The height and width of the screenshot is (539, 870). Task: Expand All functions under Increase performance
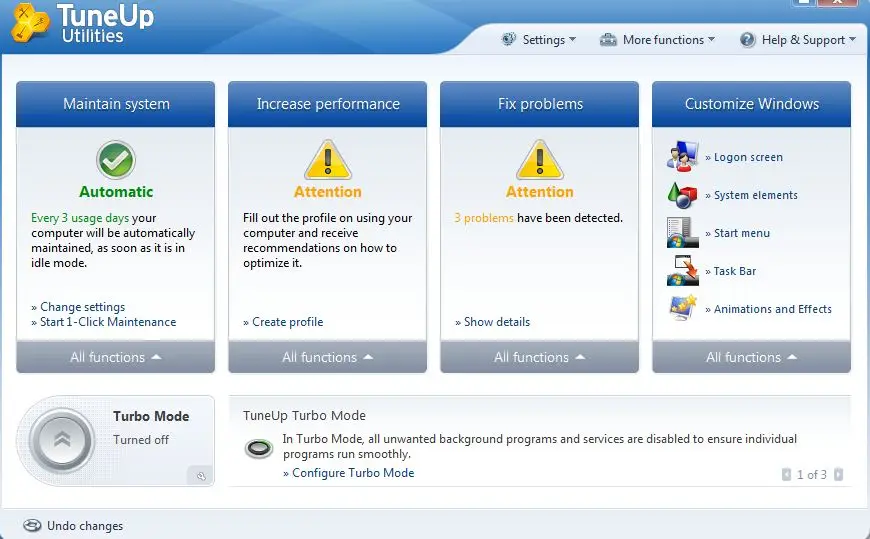(x=327, y=357)
